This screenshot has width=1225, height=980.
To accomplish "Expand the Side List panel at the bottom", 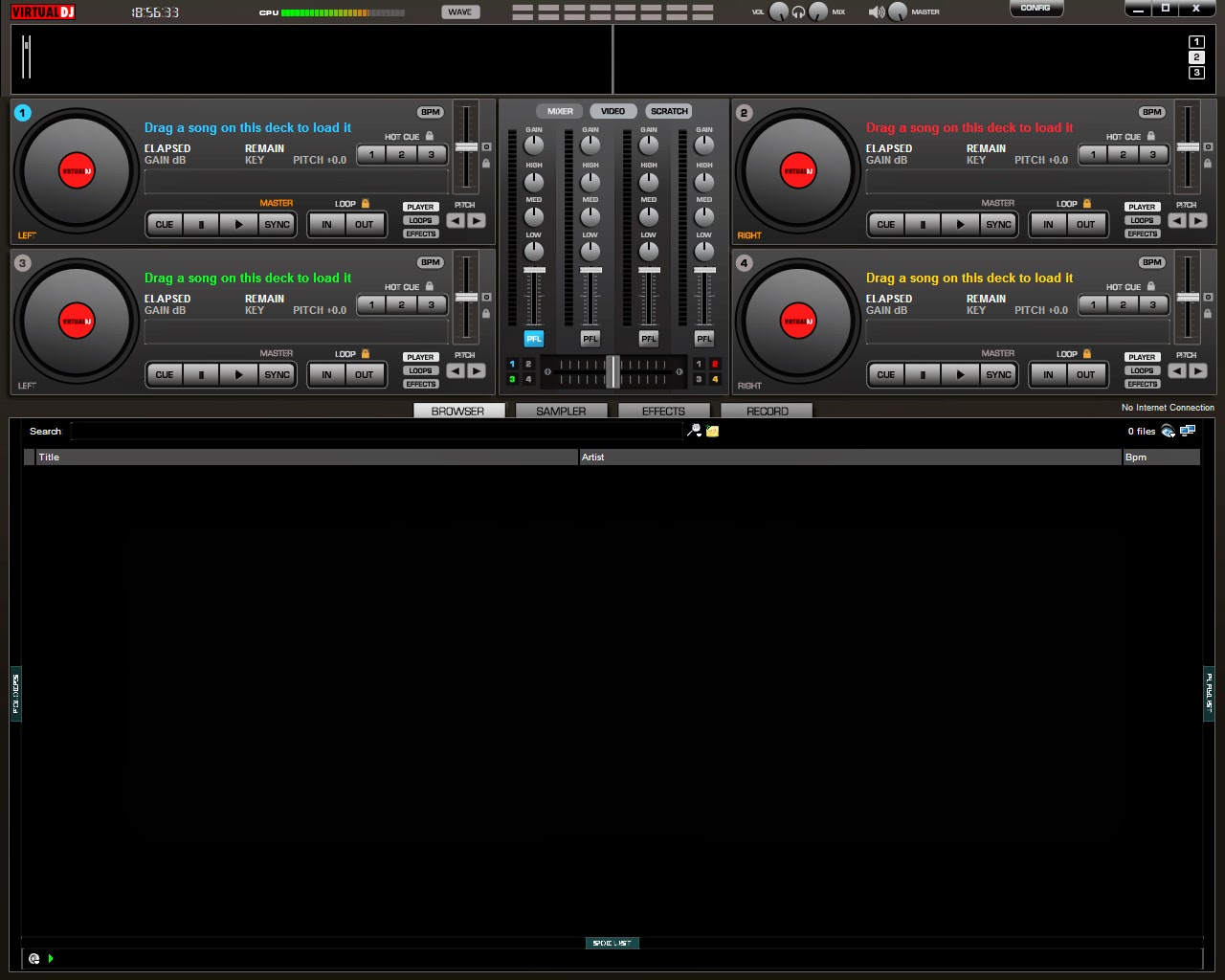I will pyautogui.click(x=612, y=943).
